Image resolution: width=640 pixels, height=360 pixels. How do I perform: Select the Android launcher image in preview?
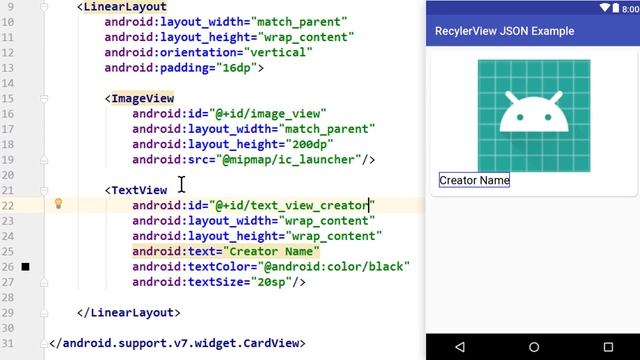click(534, 116)
